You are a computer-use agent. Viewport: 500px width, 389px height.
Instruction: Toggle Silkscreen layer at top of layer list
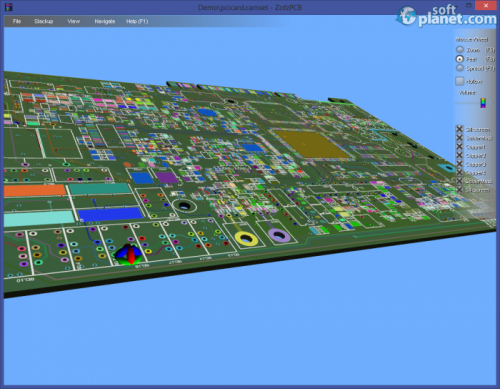point(459,129)
